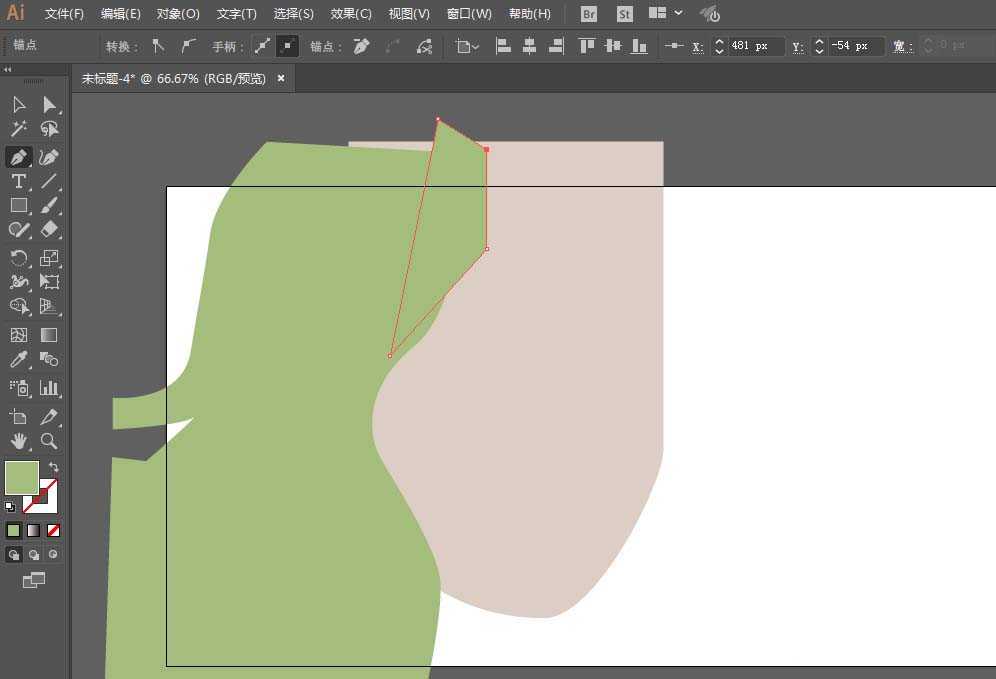Select the Rotate tool

18,258
